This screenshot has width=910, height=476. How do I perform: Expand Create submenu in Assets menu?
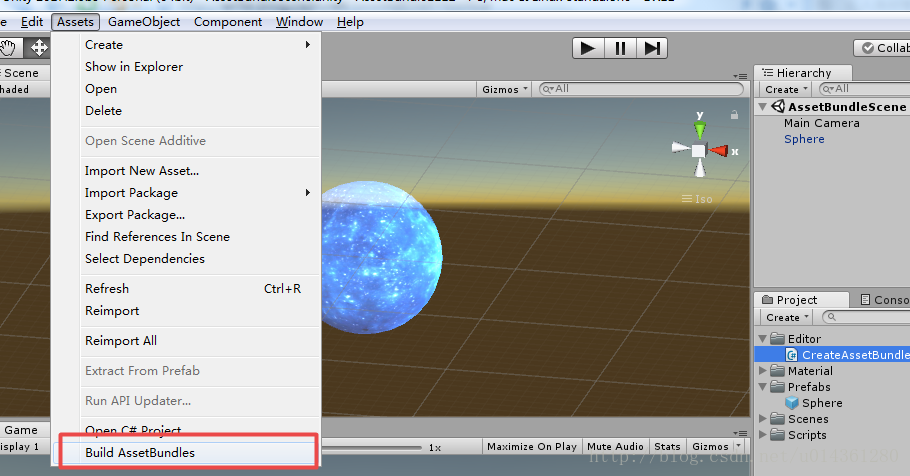(186, 45)
